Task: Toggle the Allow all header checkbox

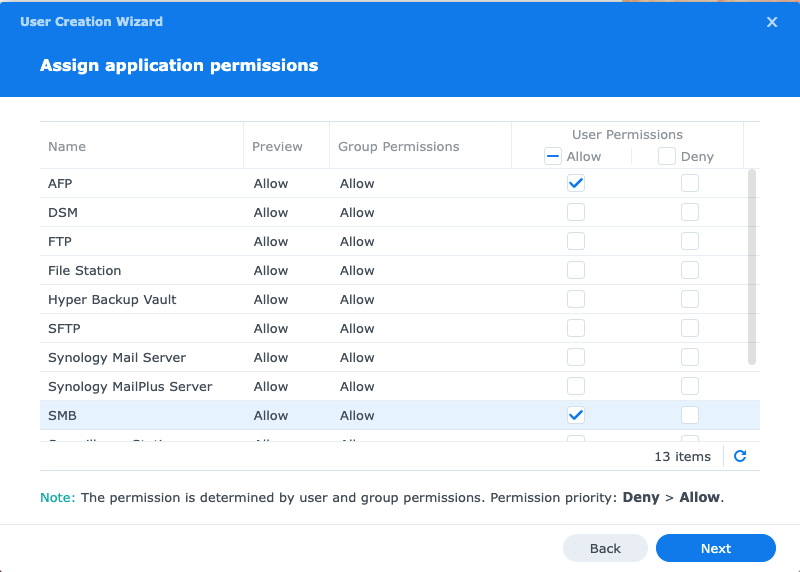Action: click(x=553, y=156)
